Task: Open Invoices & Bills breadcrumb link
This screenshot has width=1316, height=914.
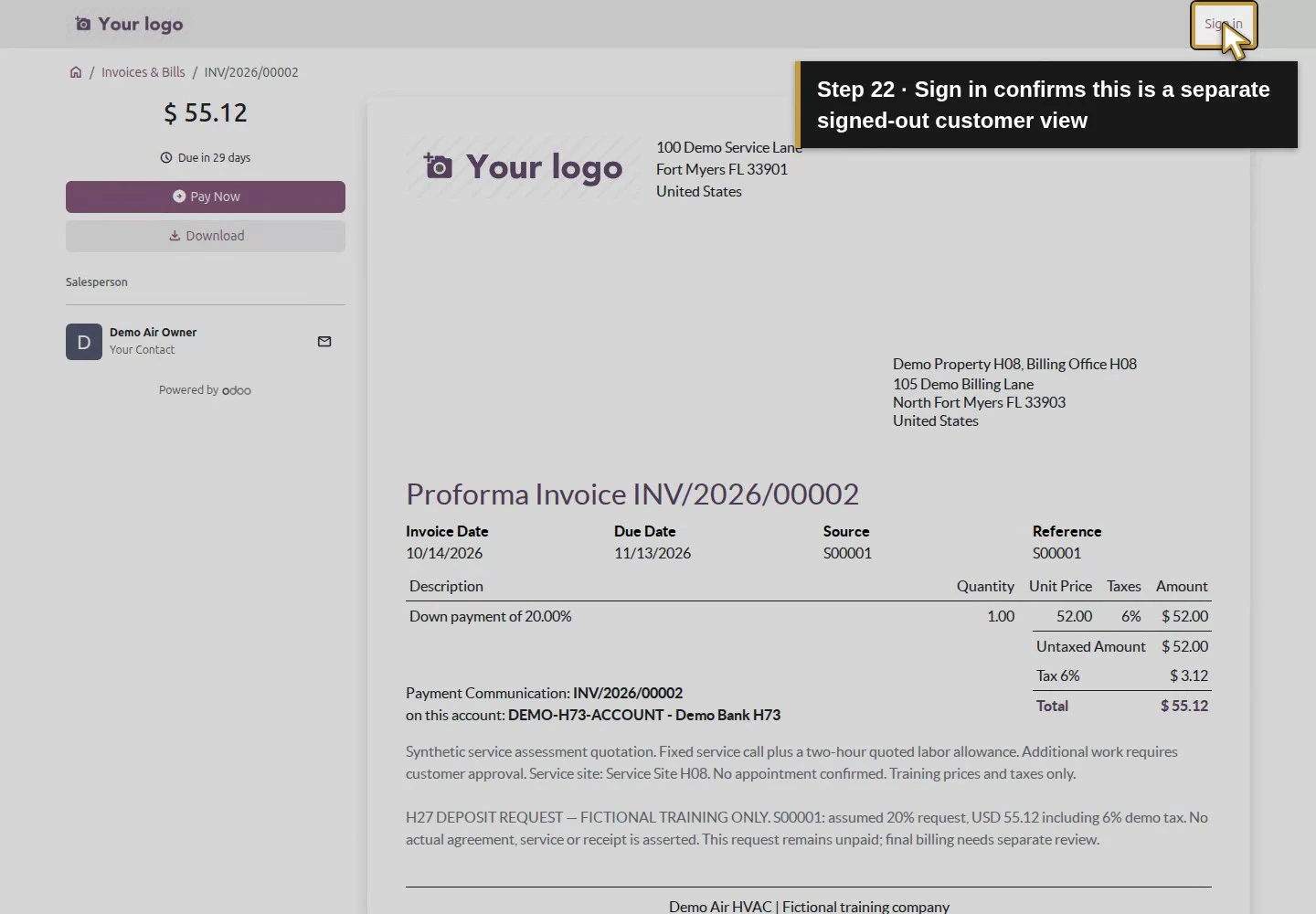Action: pyautogui.click(x=143, y=72)
